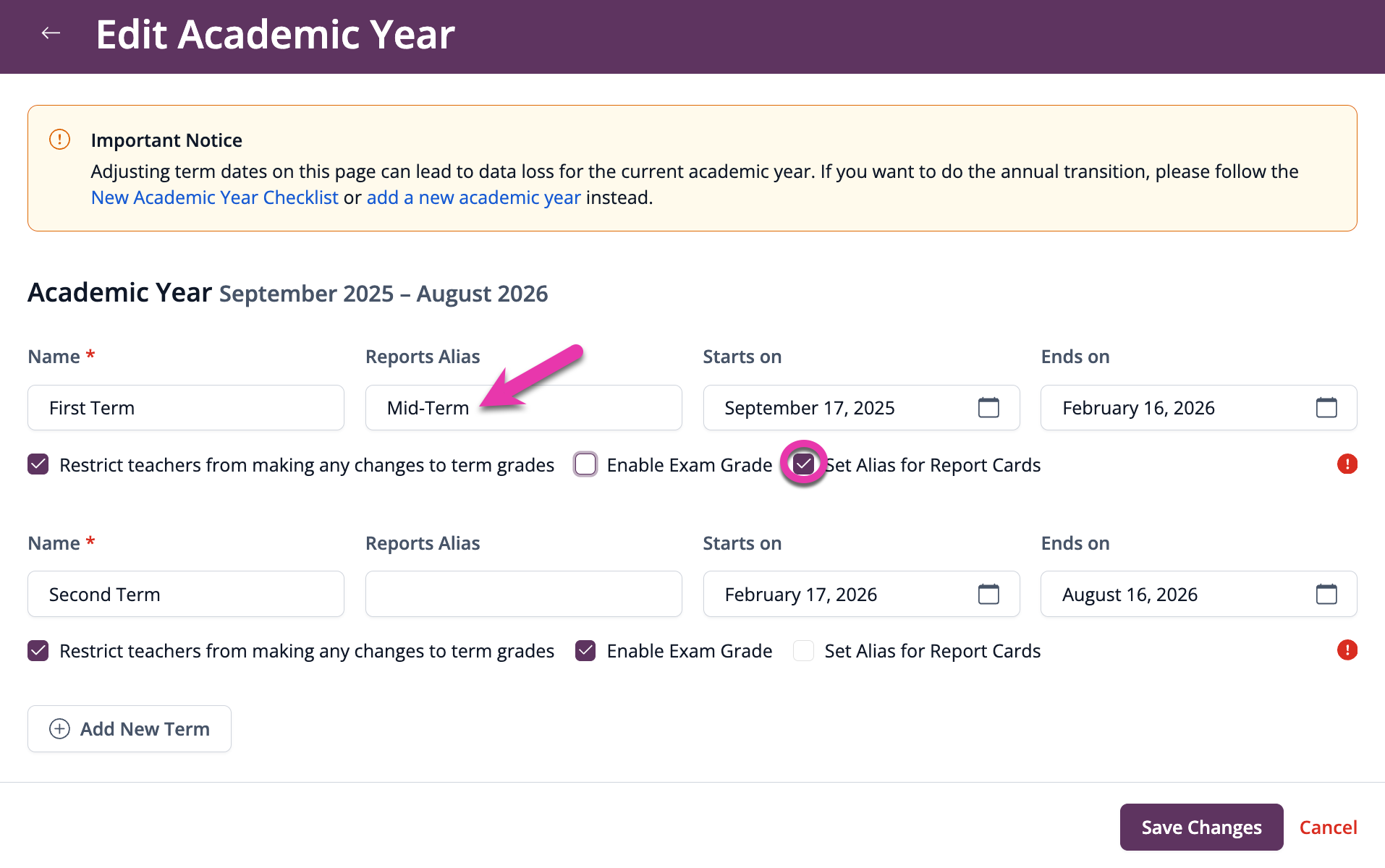This screenshot has width=1385, height=868.
Task: Click First Term red error alert icon
Action: point(1347,464)
